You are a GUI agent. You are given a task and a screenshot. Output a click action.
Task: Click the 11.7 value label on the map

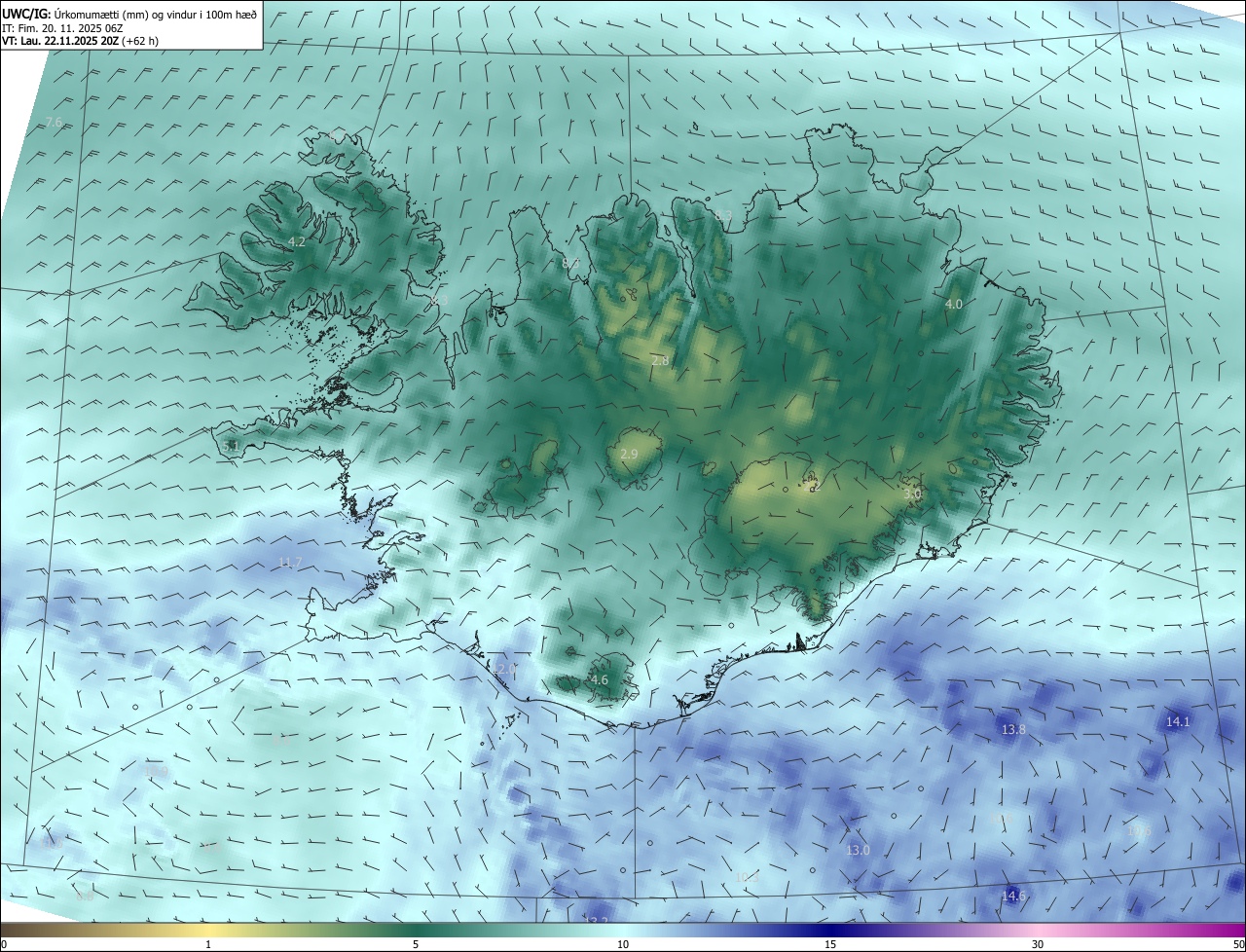pyautogui.click(x=290, y=562)
